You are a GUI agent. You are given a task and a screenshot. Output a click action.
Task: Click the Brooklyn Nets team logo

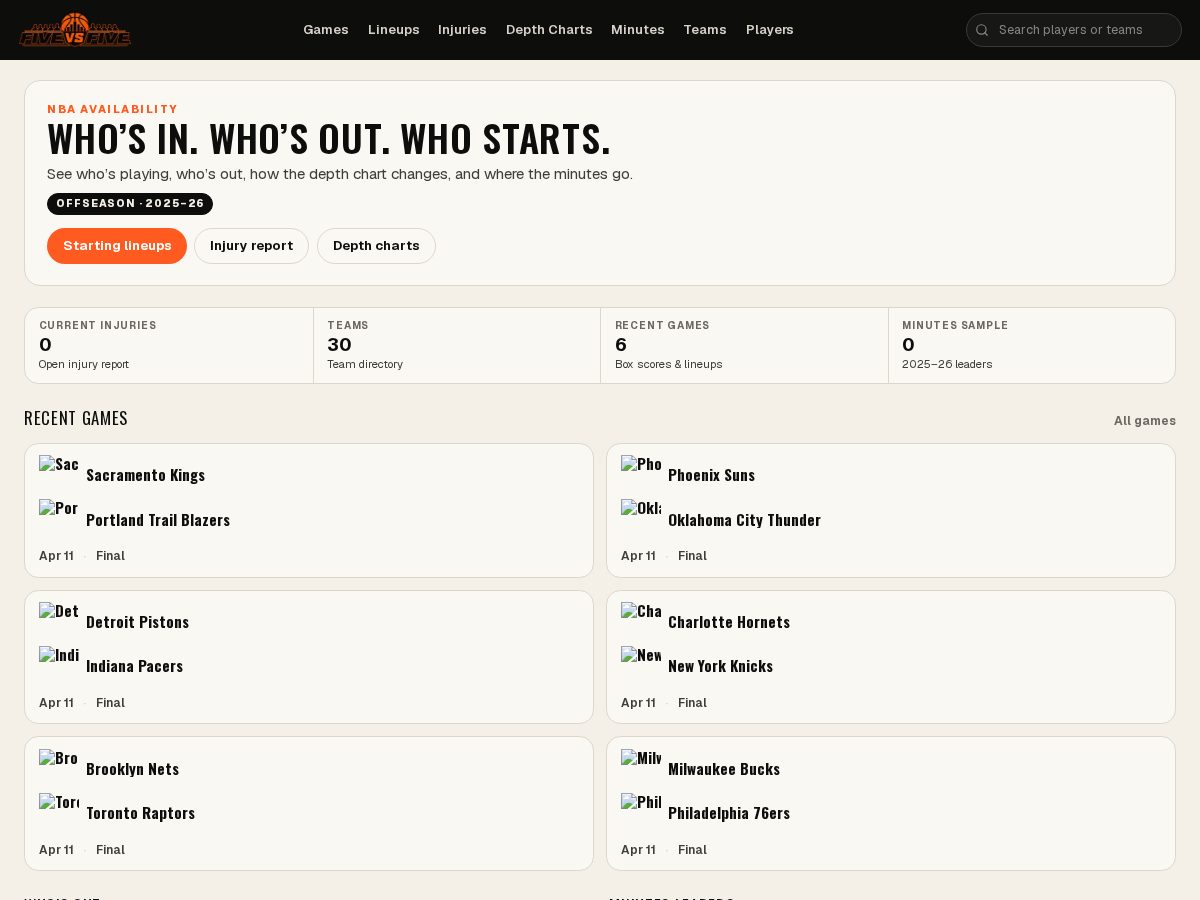pyautogui.click(x=59, y=769)
